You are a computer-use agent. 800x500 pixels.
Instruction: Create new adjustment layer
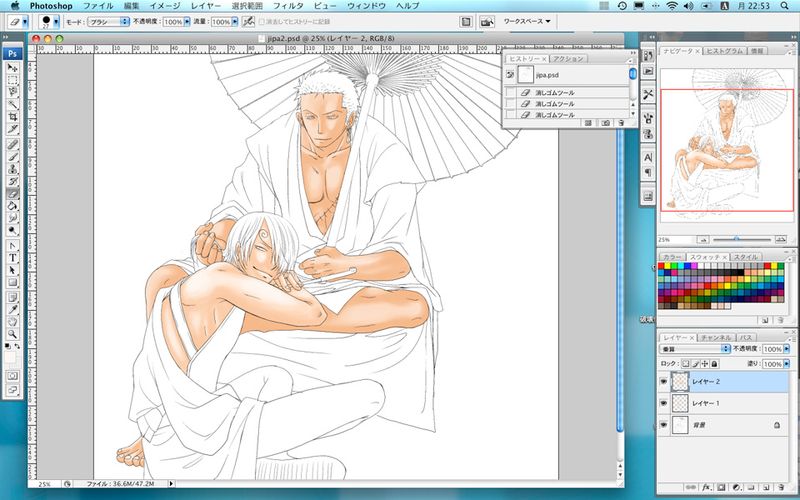click(736, 488)
